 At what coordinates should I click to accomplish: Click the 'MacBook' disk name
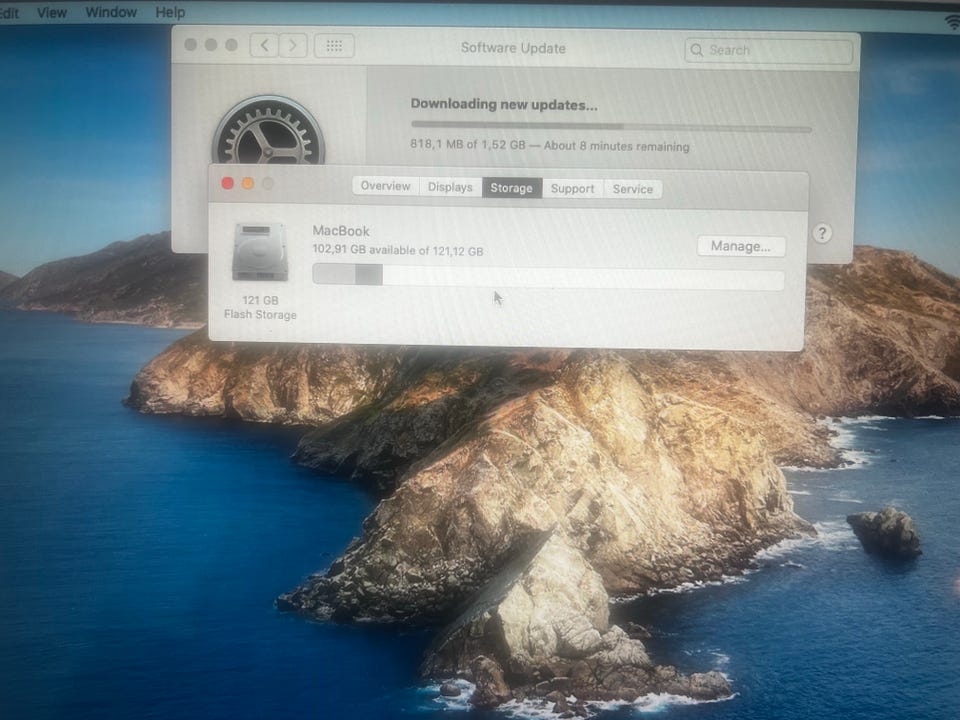(341, 231)
